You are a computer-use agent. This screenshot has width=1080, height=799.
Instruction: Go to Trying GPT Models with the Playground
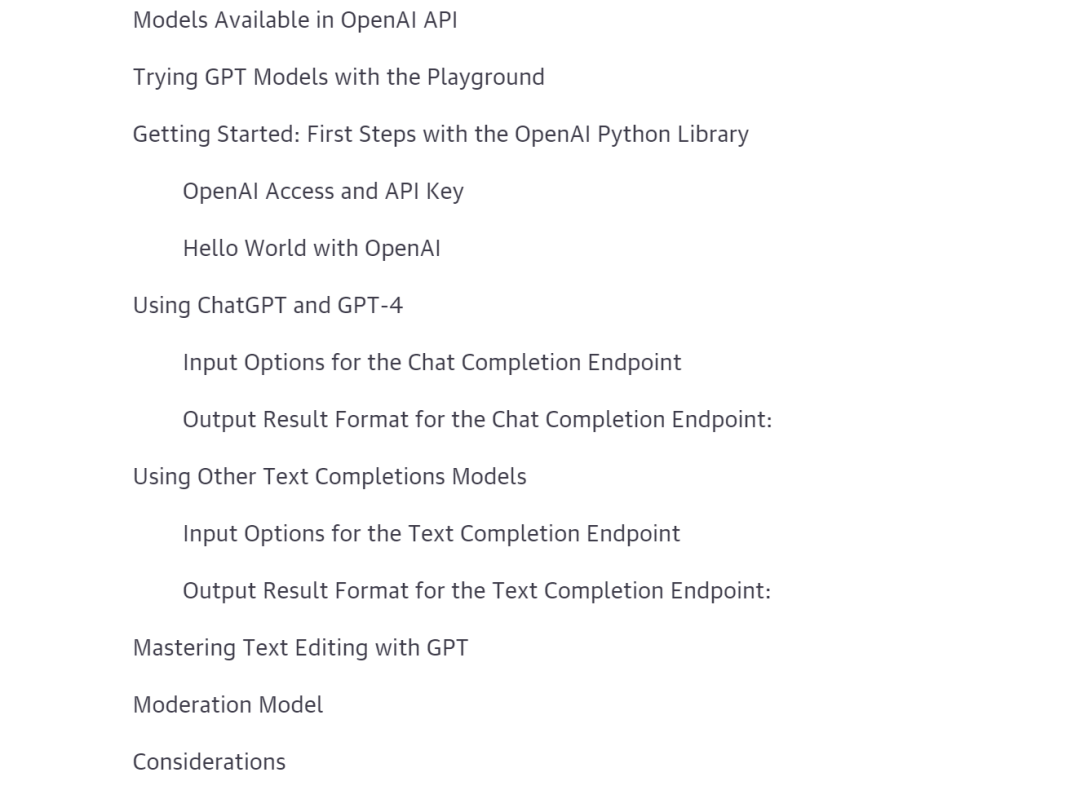[x=338, y=78]
